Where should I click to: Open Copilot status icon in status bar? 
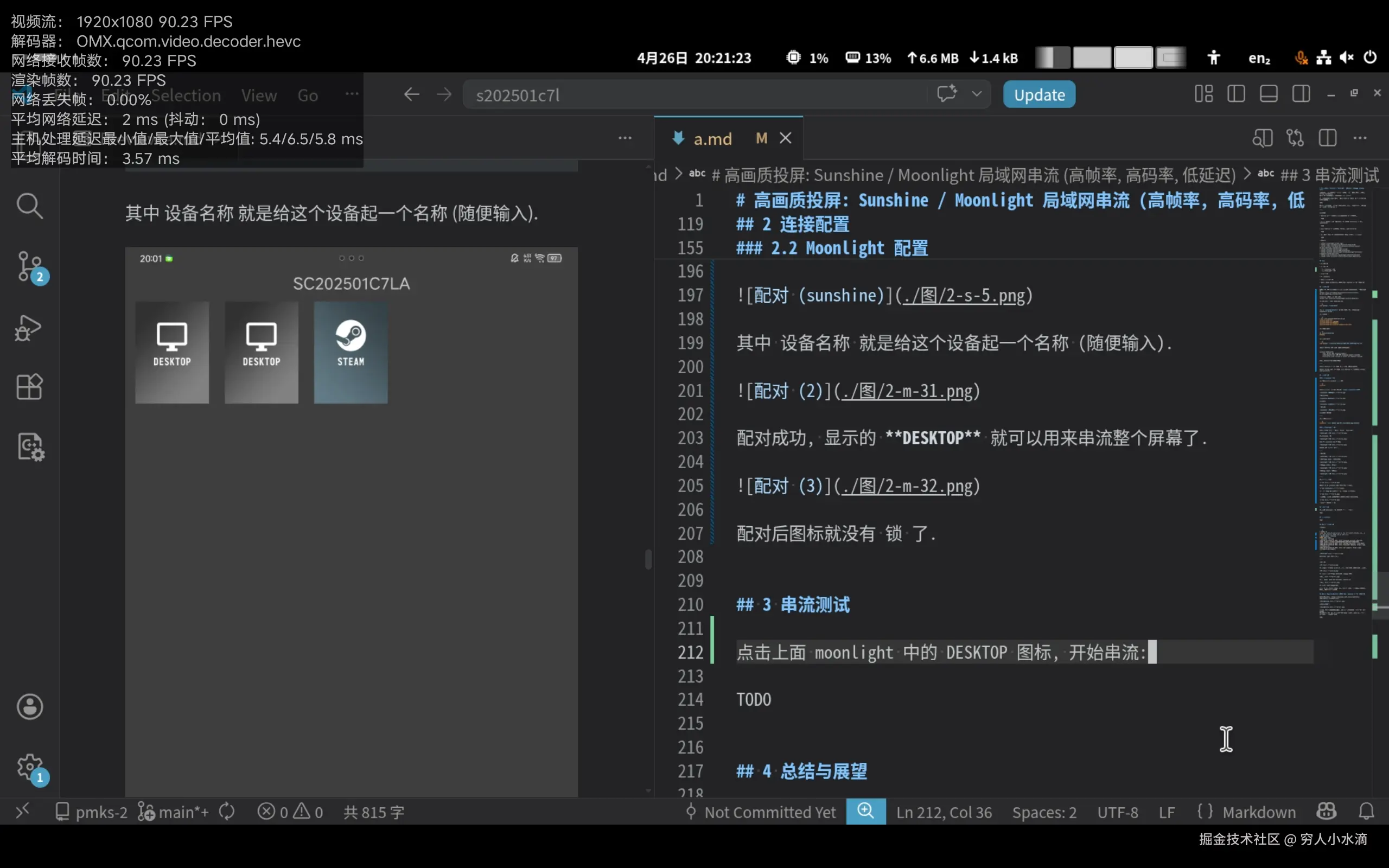click(x=1327, y=812)
